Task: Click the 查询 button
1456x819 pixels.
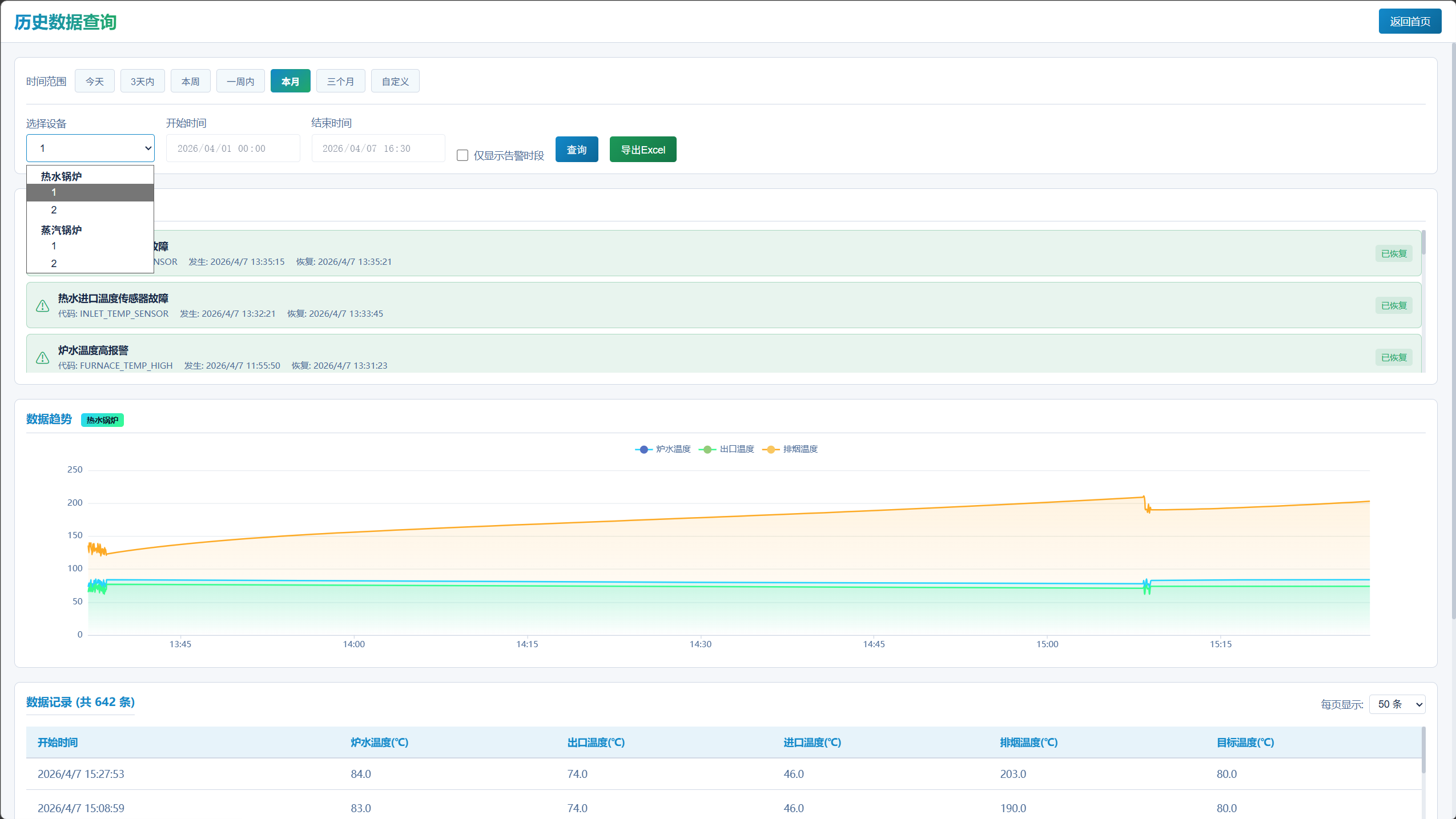Action: coord(577,150)
